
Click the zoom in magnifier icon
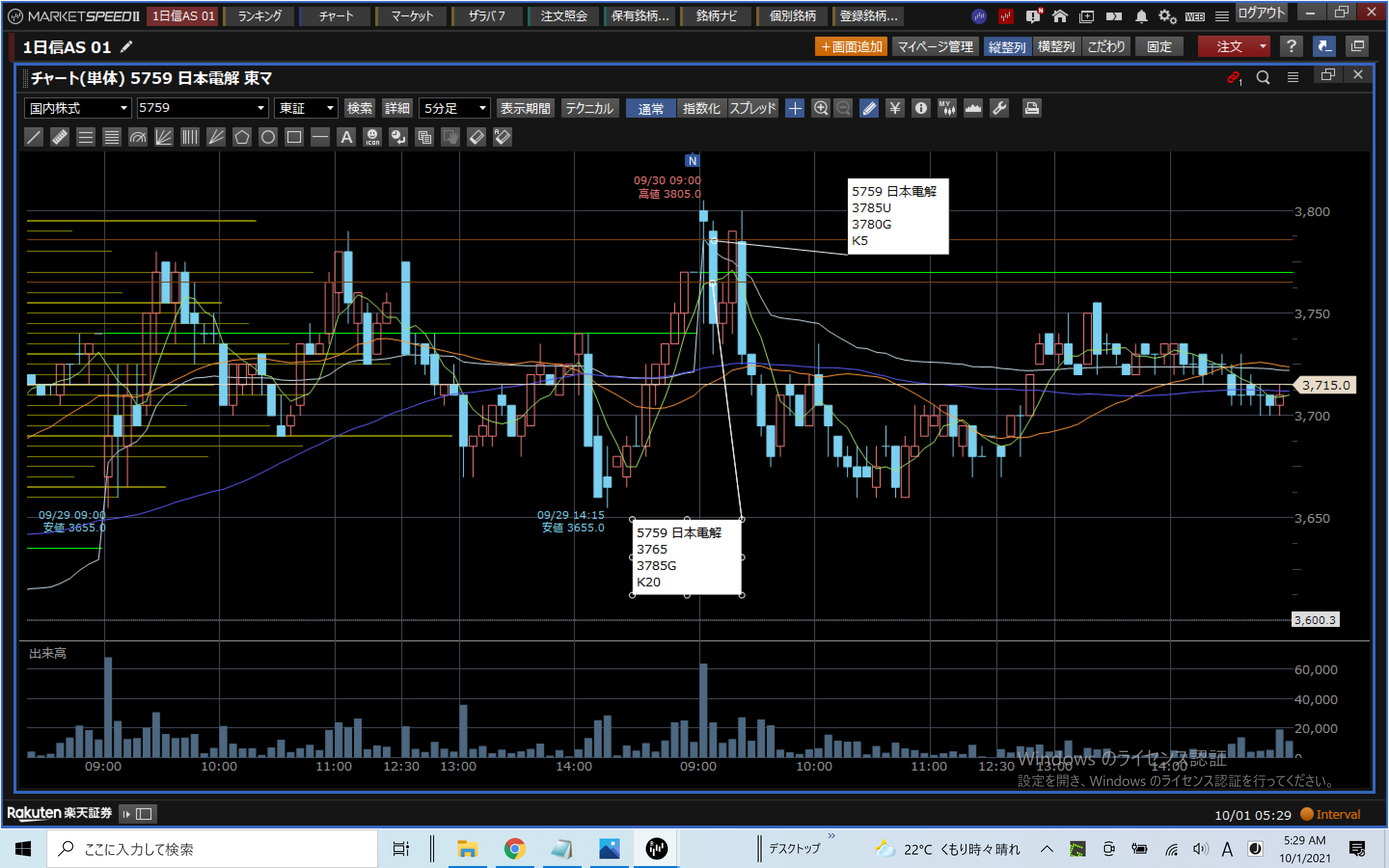point(821,108)
